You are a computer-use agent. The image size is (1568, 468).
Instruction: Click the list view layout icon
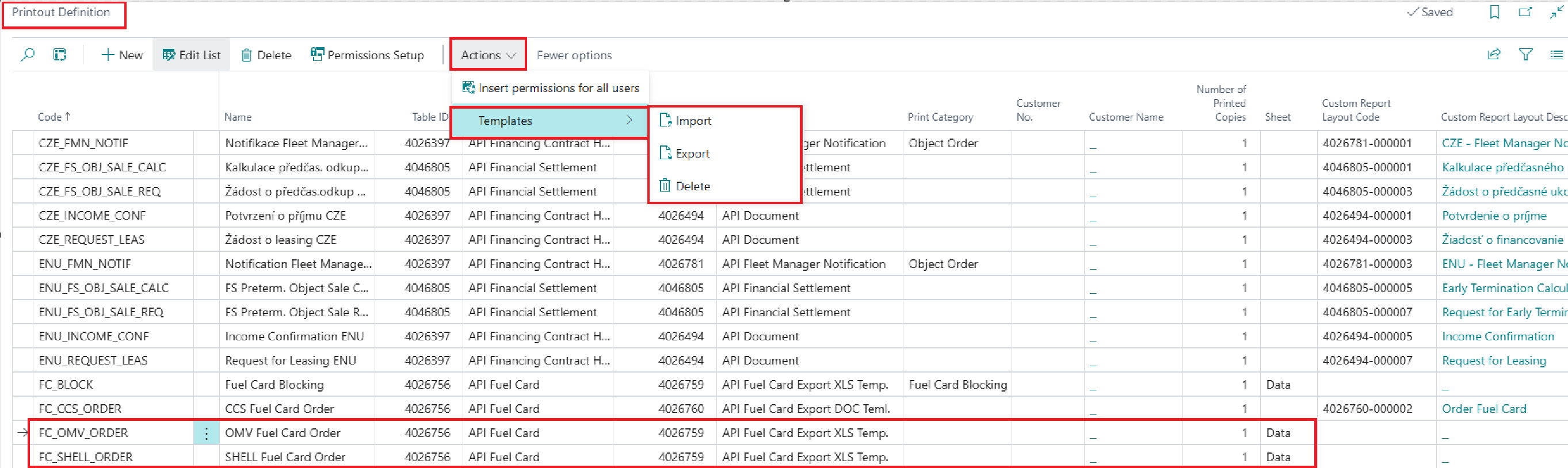pyautogui.click(x=1556, y=55)
